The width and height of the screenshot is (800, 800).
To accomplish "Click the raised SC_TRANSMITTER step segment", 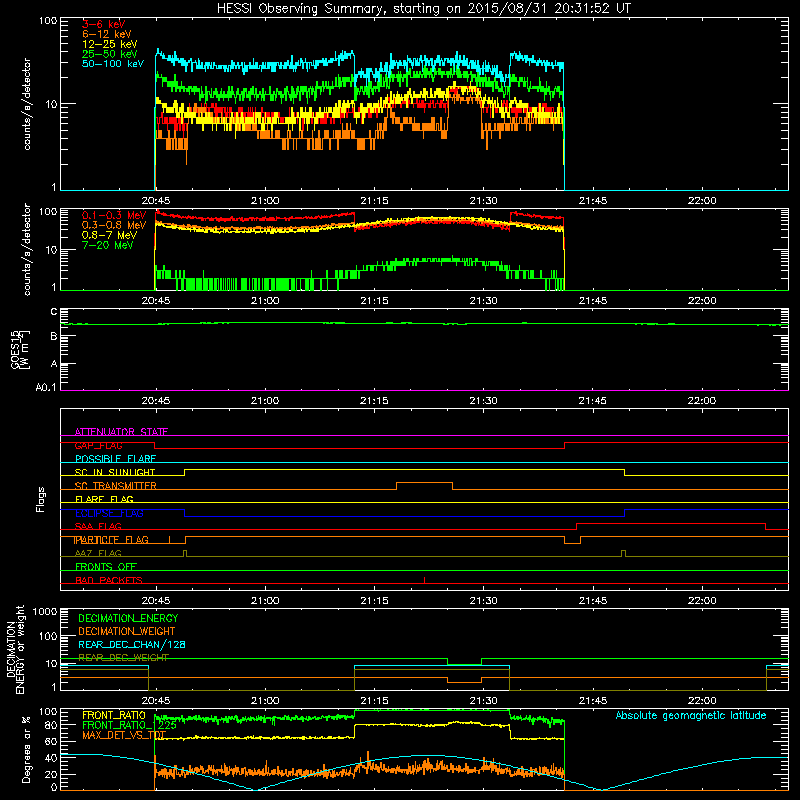I will [x=424, y=482].
